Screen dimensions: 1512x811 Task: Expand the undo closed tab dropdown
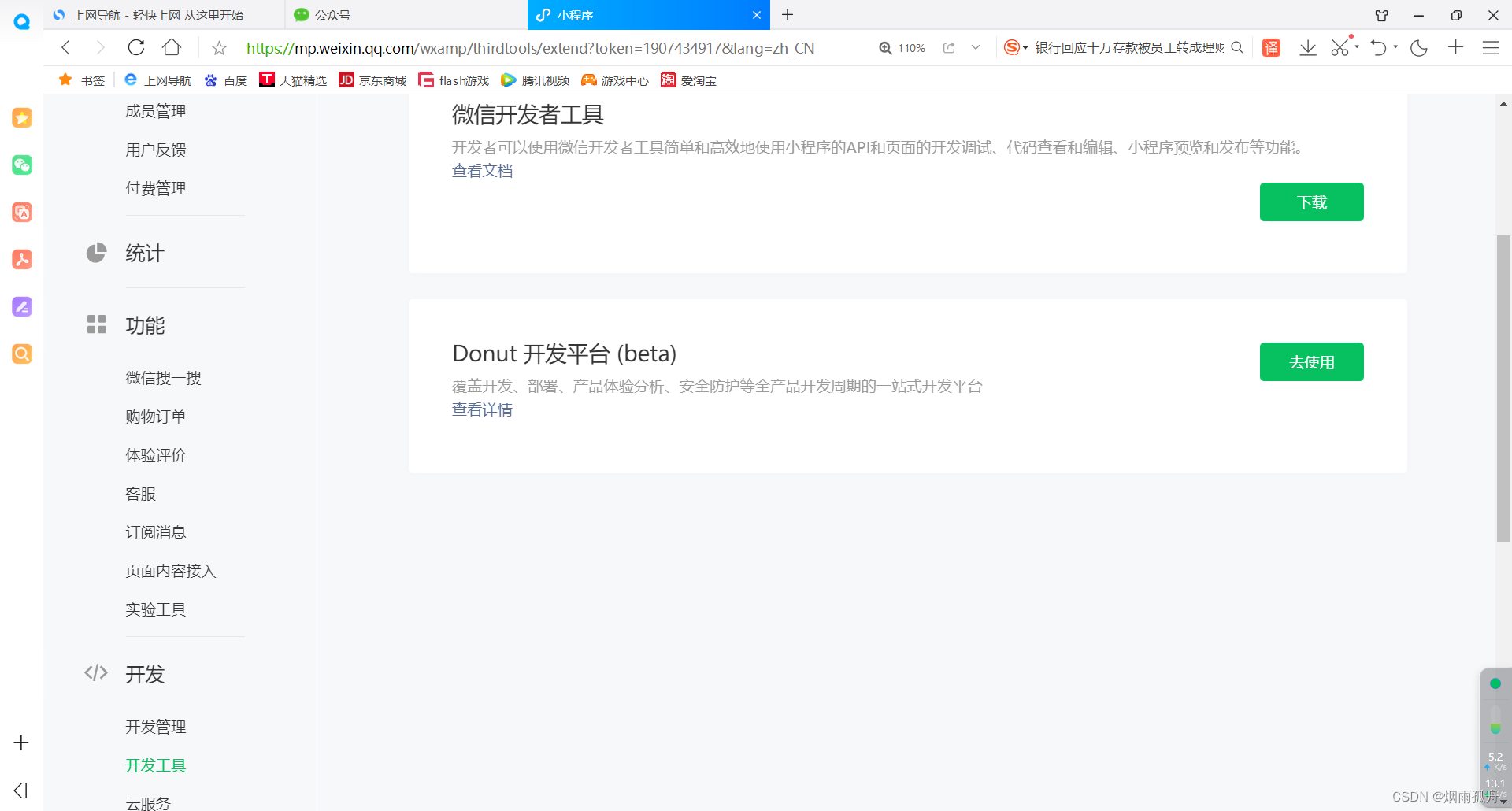click(x=1395, y=46)
